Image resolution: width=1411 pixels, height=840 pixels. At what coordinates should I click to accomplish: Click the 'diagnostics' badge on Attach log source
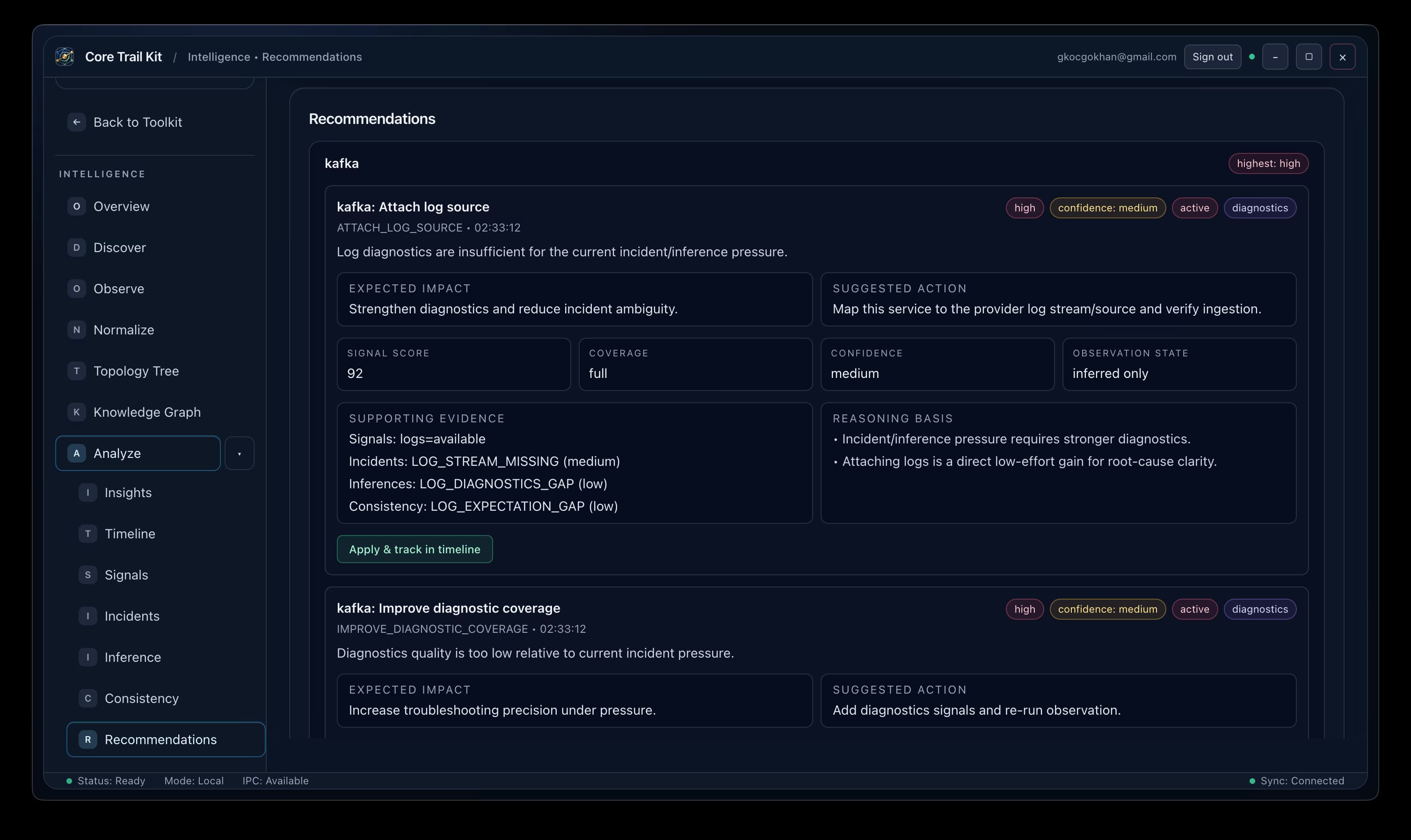pyautogui.click(x=1260, y=208)
